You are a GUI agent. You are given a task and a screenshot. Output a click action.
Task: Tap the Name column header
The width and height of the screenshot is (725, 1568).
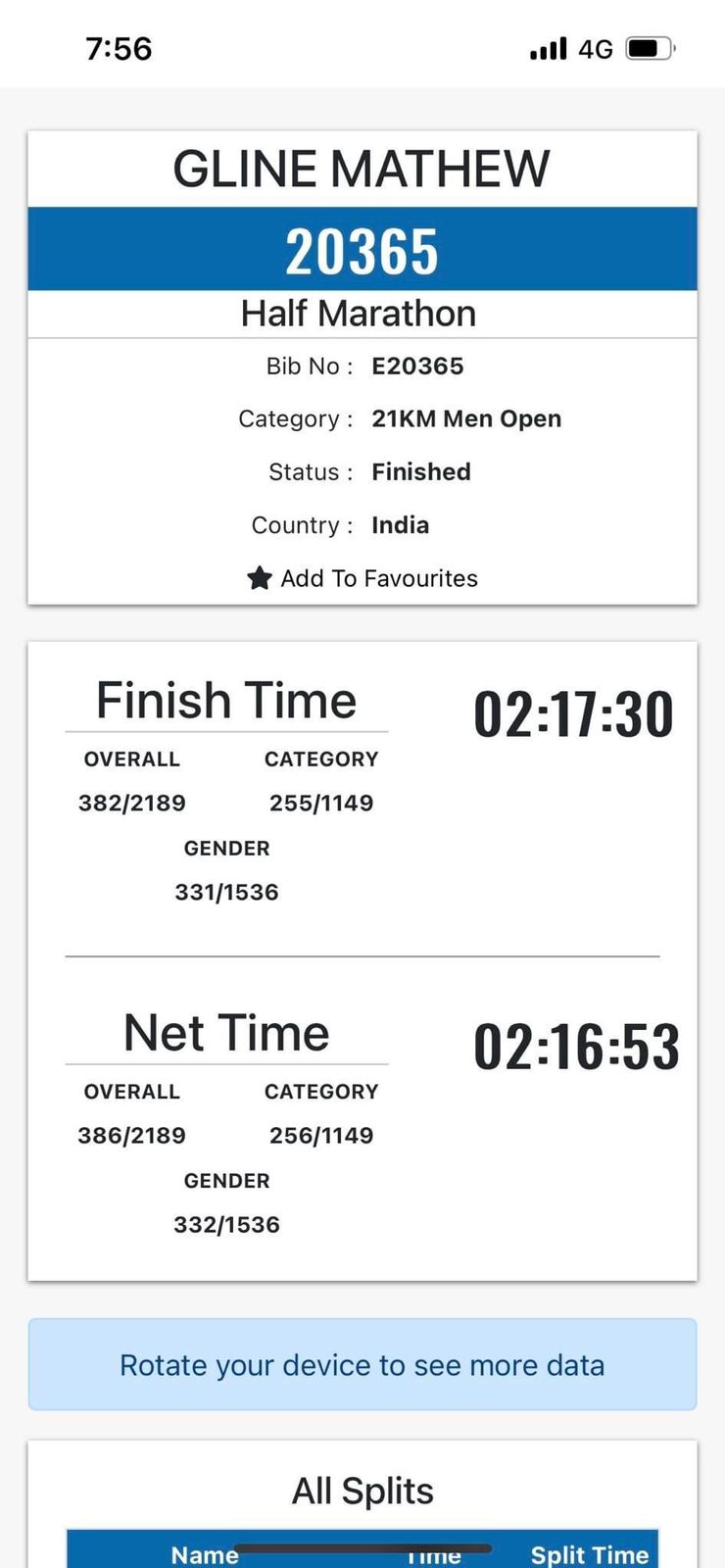tap(205, 1554)
